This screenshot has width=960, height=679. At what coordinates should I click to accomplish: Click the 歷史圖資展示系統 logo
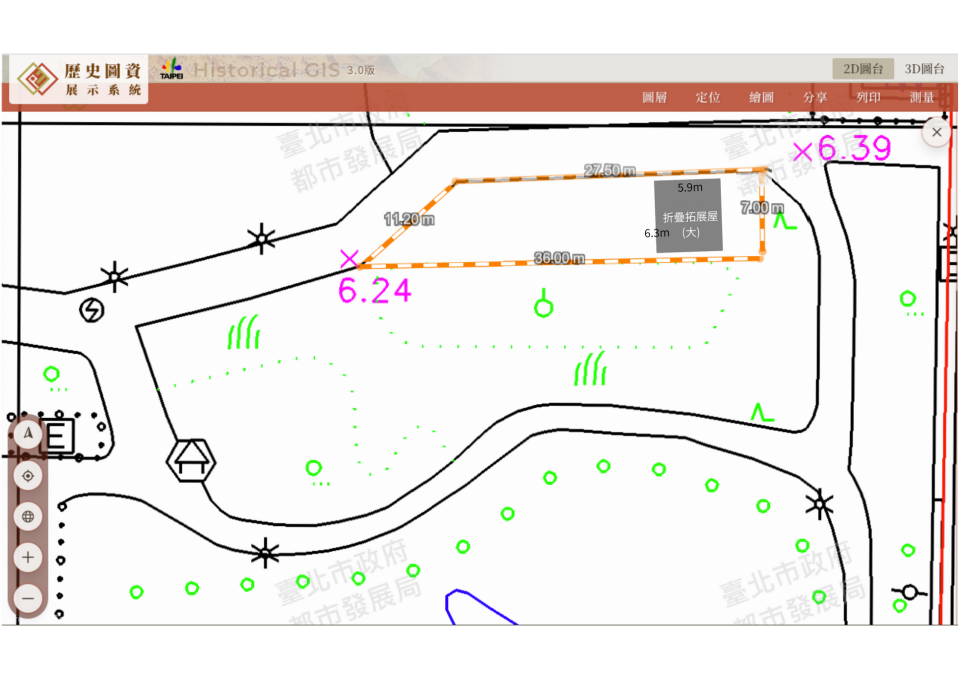click(80, 78)
